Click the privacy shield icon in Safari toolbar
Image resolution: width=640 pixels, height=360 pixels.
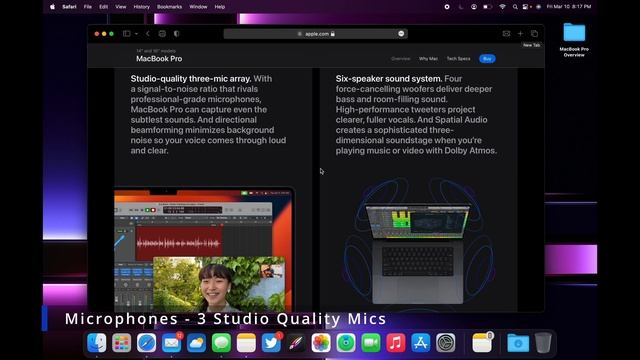point(176,34)
